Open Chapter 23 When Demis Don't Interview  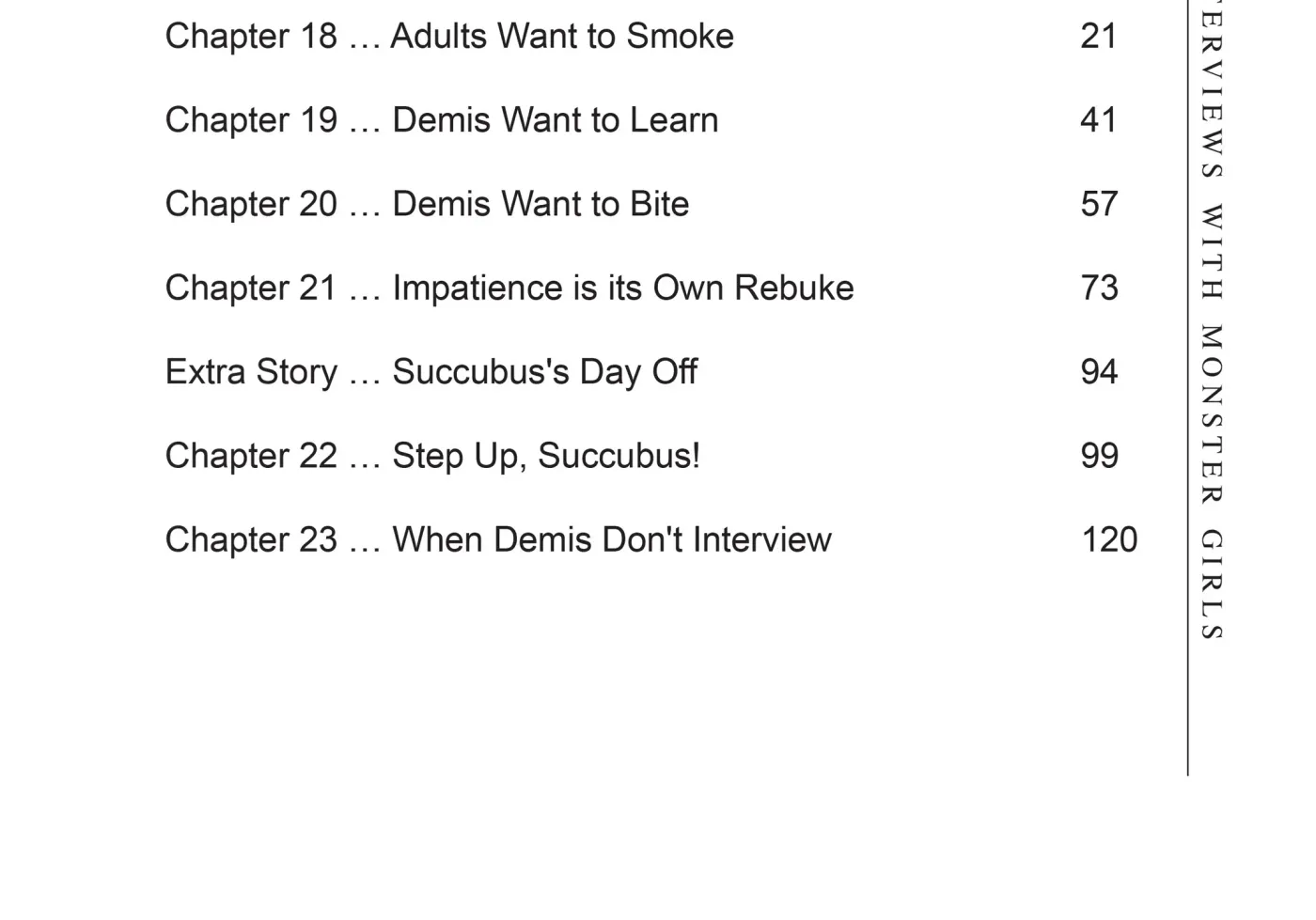[x=498, y=539]
